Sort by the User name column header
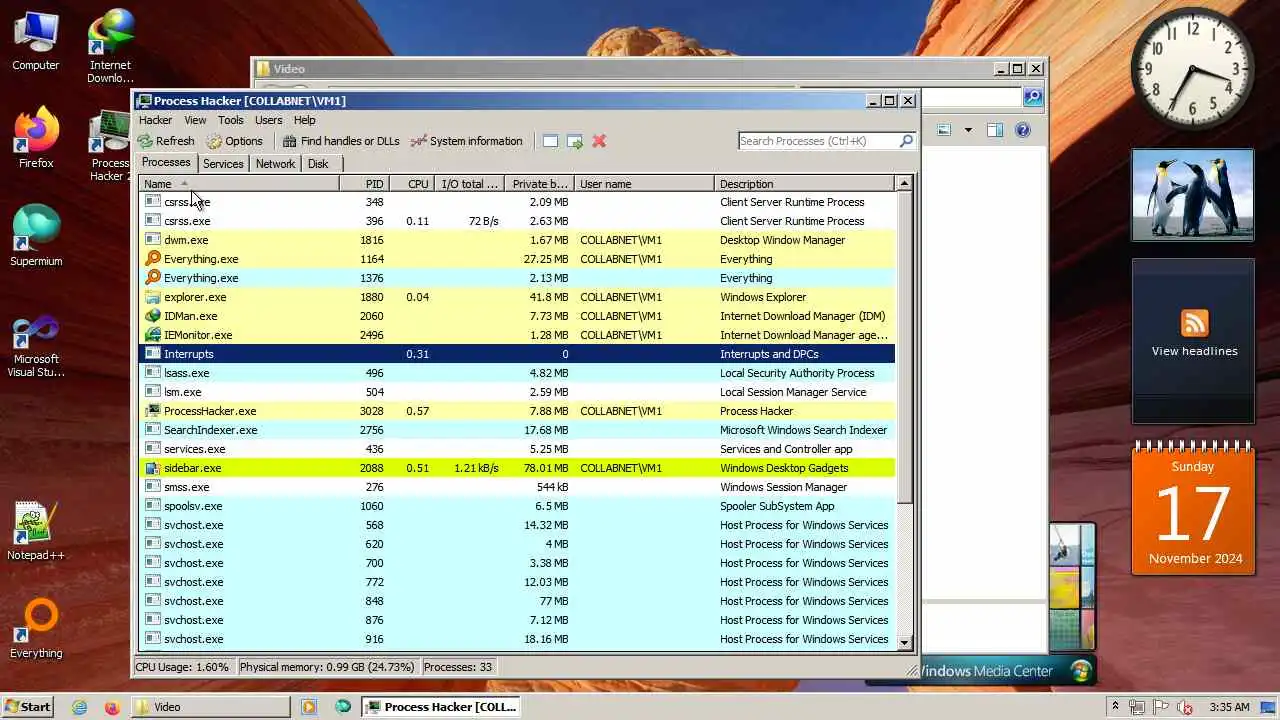The image size is (1280, 720). pos(644,184)
